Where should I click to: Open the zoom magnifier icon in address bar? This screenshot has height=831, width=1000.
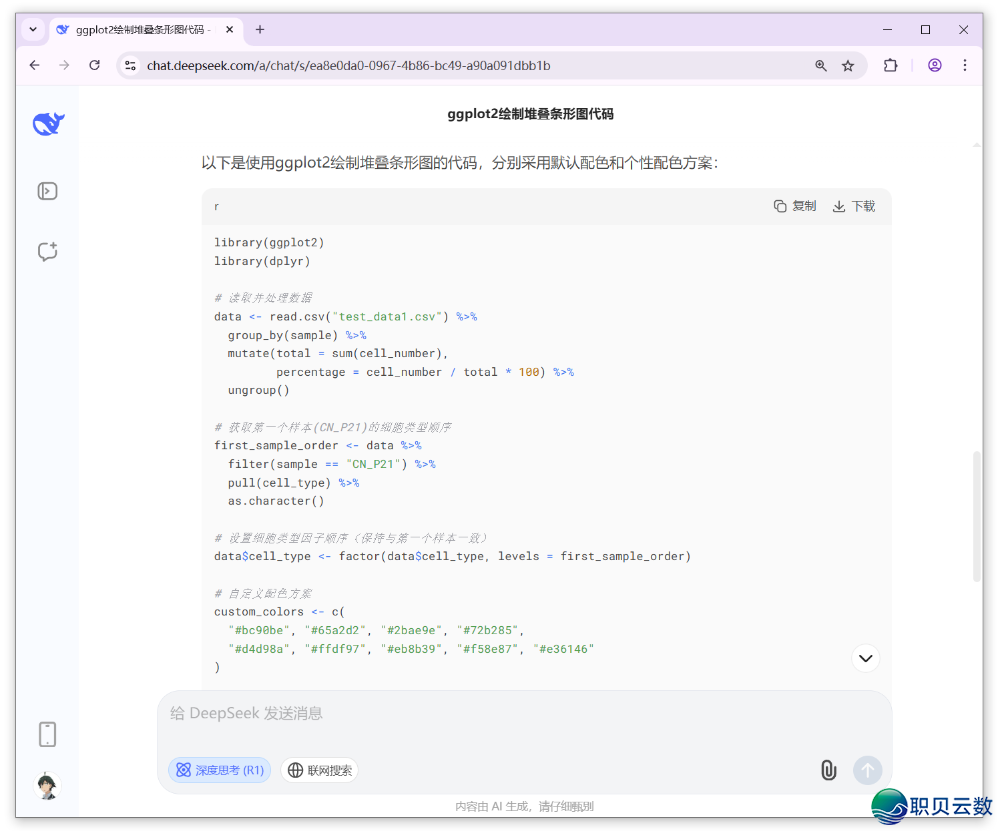[821, 65]
